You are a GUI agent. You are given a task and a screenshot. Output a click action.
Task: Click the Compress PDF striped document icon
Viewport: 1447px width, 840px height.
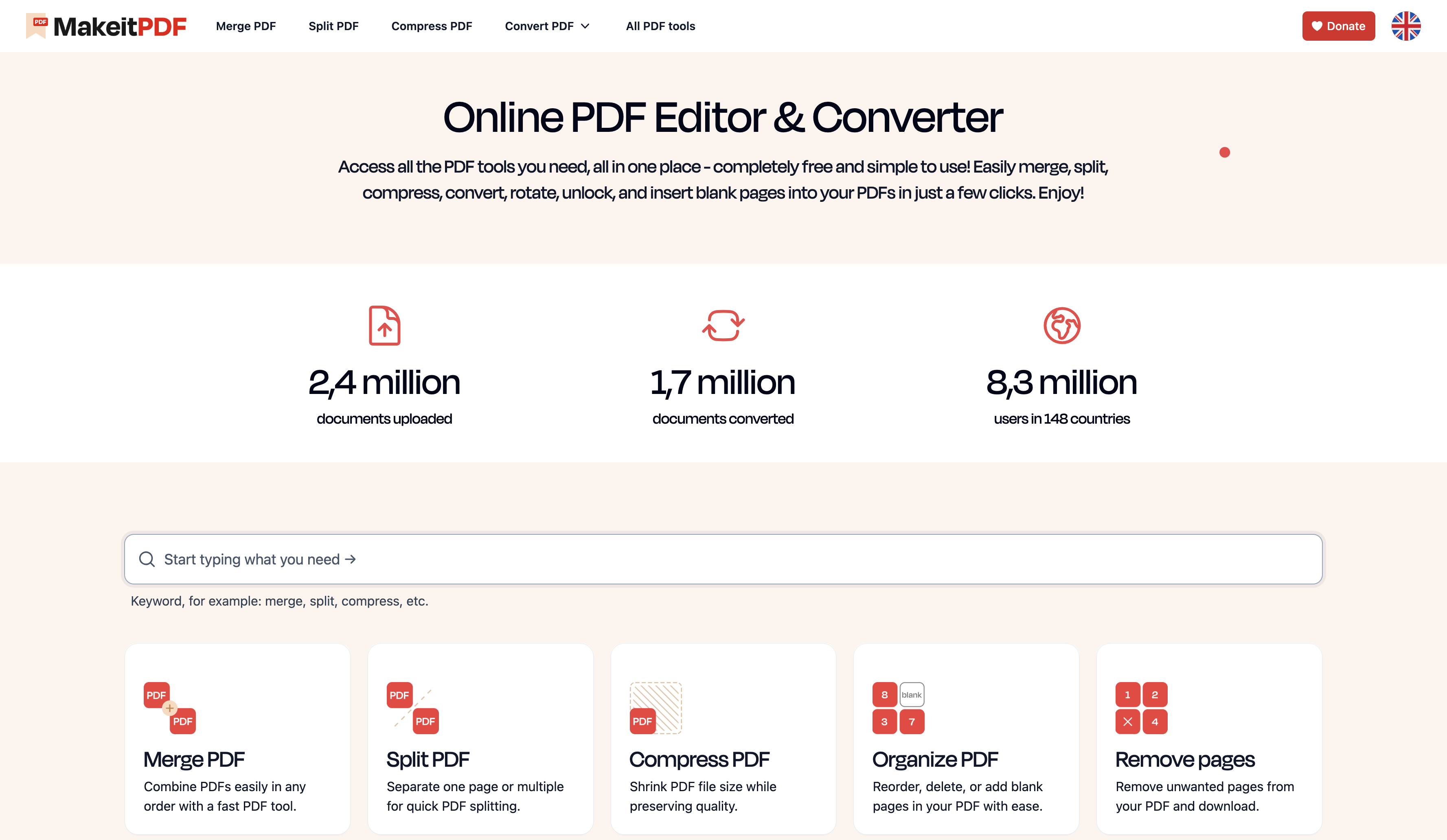pos(655,707)
